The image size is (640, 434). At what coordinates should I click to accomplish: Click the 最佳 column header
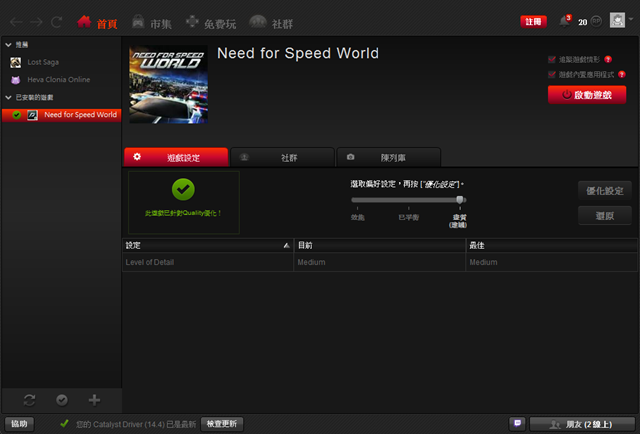[551, 245]
